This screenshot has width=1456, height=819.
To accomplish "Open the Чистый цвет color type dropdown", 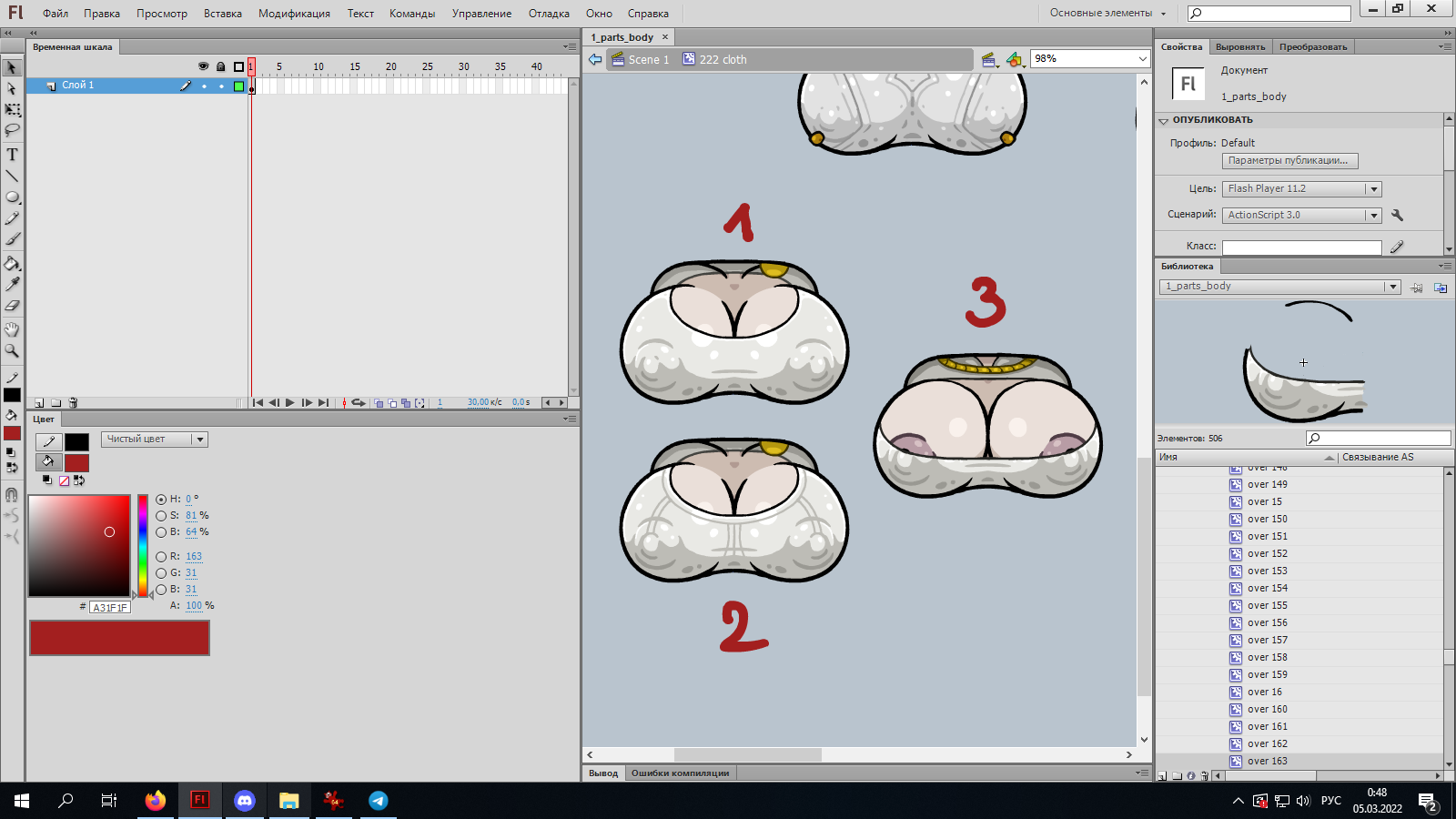I will point(155,440).
